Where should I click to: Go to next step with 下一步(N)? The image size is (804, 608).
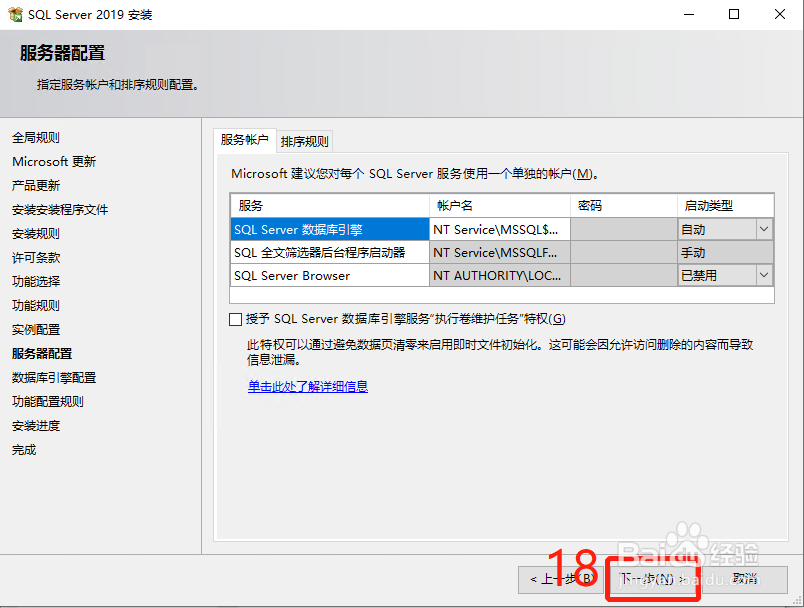(652, 579)
